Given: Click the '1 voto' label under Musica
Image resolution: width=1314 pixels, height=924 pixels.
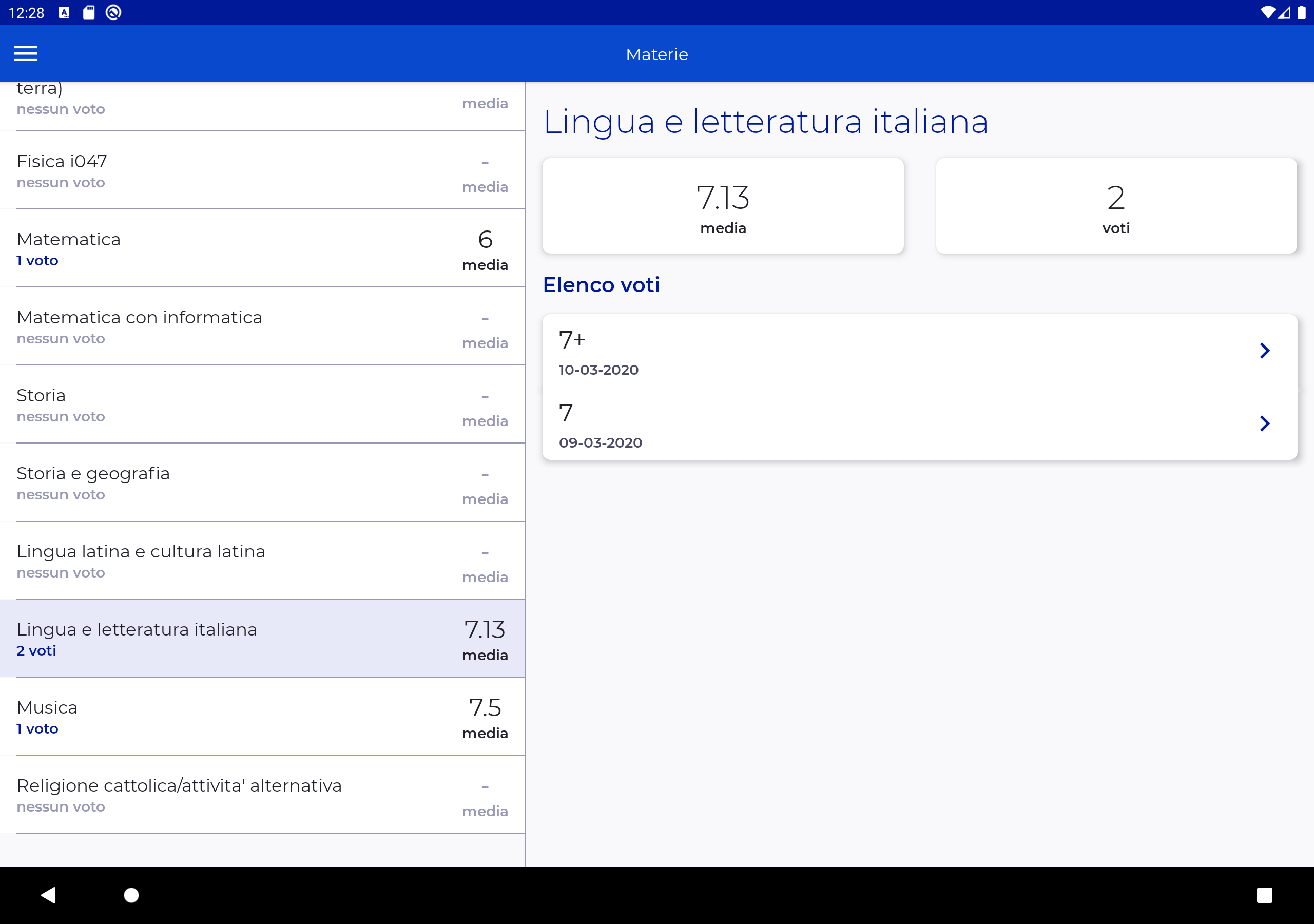Looking at the screenshot, I should pos(37,729).
